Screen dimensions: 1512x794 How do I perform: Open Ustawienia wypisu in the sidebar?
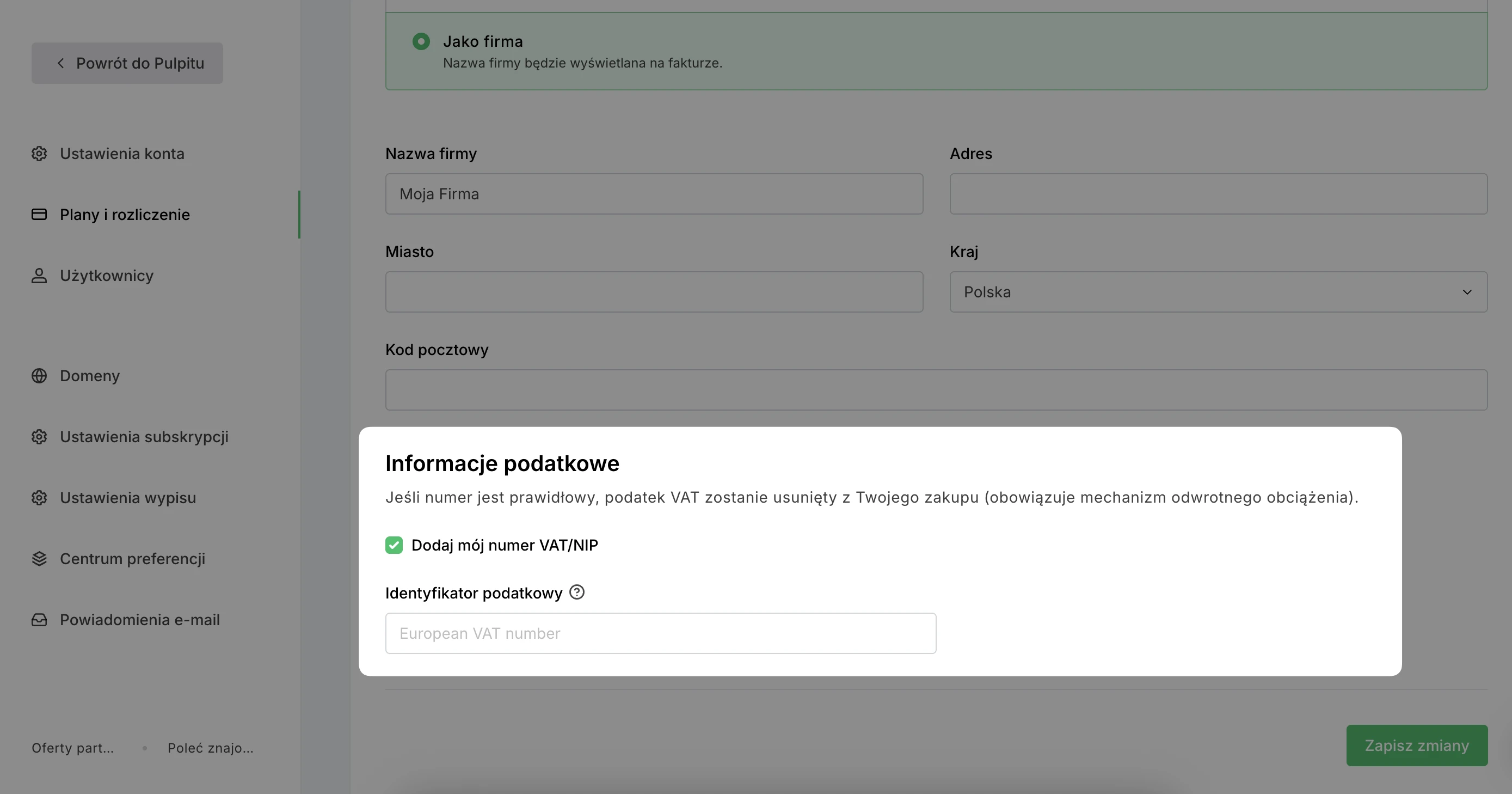click(127, 498)
